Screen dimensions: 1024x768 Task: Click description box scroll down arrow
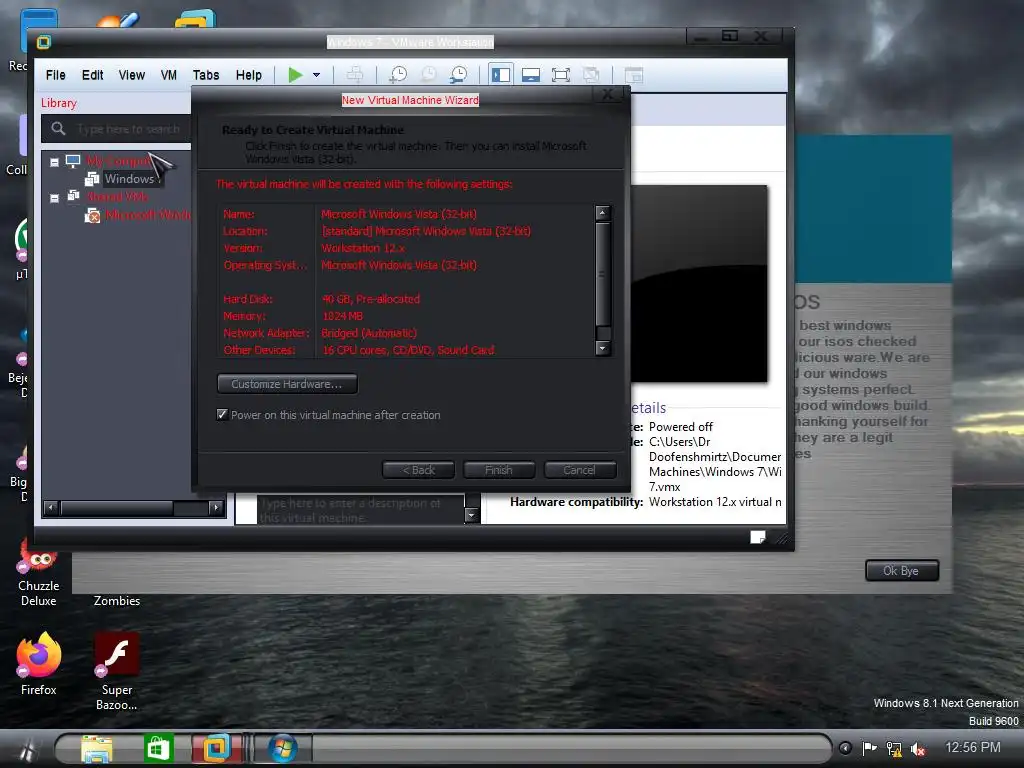pos(472,516)
